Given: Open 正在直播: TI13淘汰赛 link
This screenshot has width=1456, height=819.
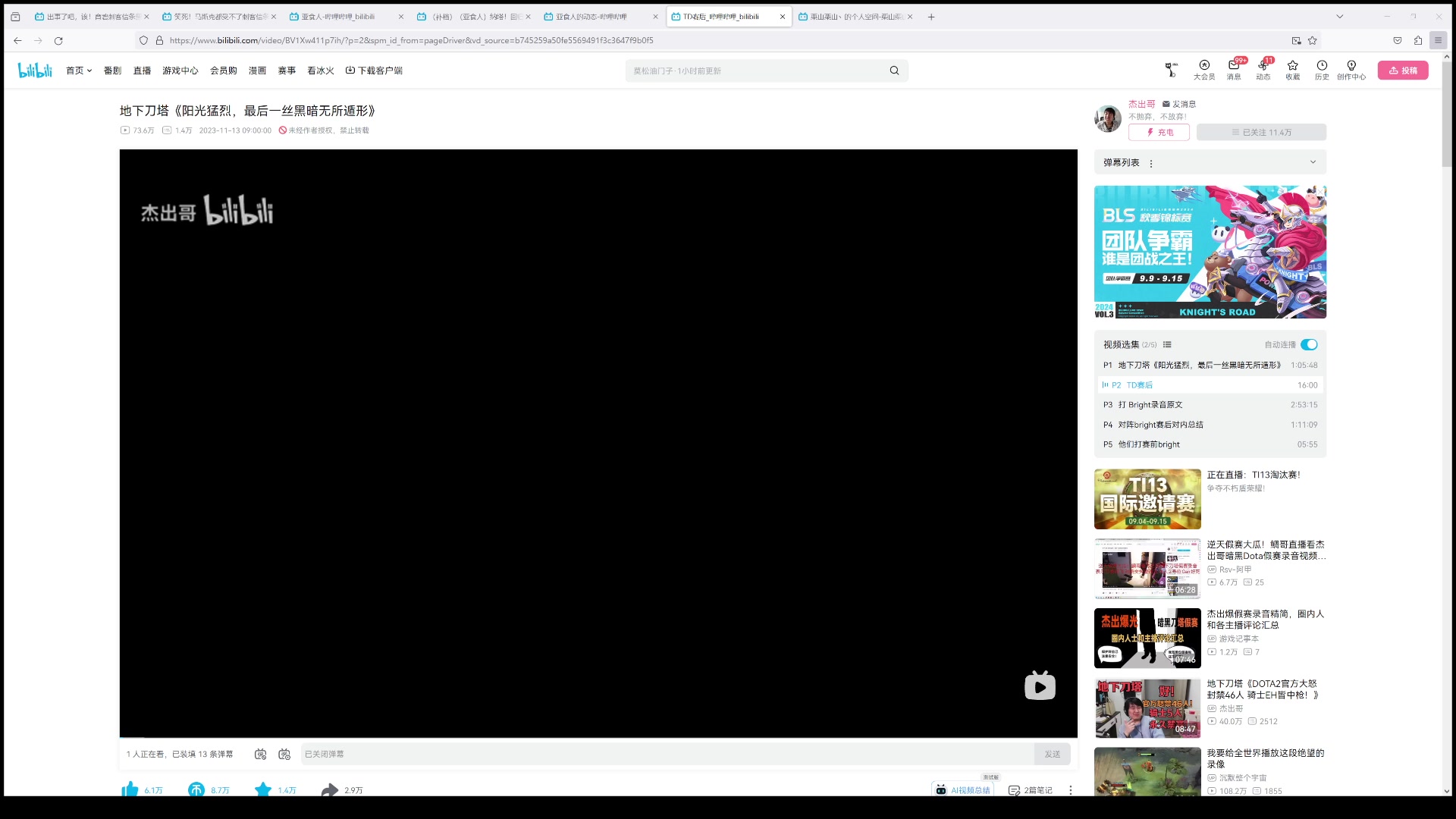Looking at the screenshot, I should click(1254, 475).
